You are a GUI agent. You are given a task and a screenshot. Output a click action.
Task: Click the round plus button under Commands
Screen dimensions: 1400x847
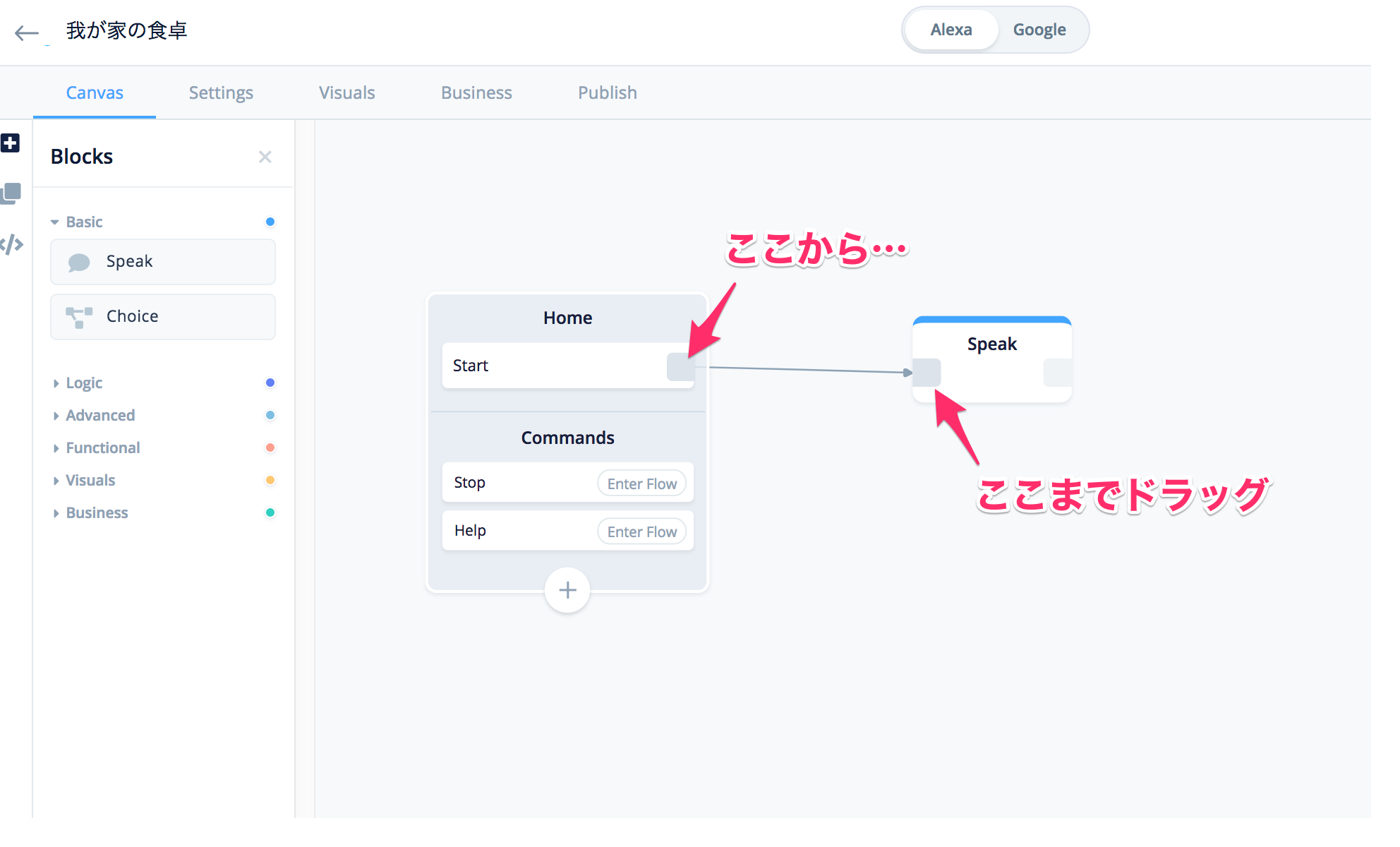[567, 590]
